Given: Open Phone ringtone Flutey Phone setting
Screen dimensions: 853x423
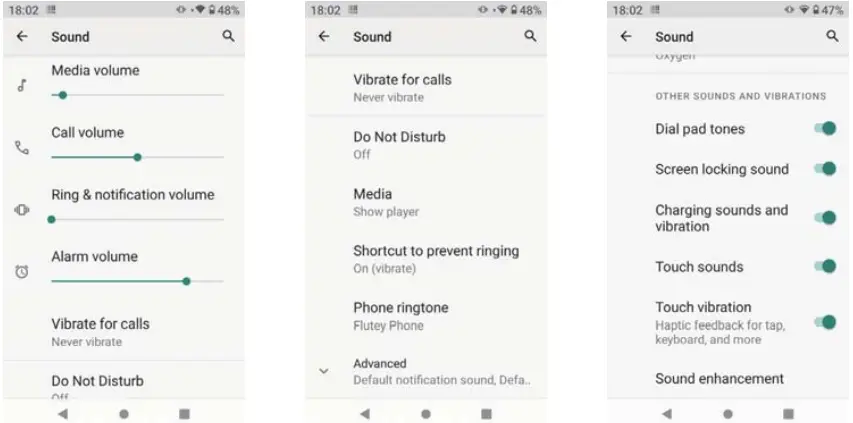Looking at the screenshot, I should click(x=426, y=316).
